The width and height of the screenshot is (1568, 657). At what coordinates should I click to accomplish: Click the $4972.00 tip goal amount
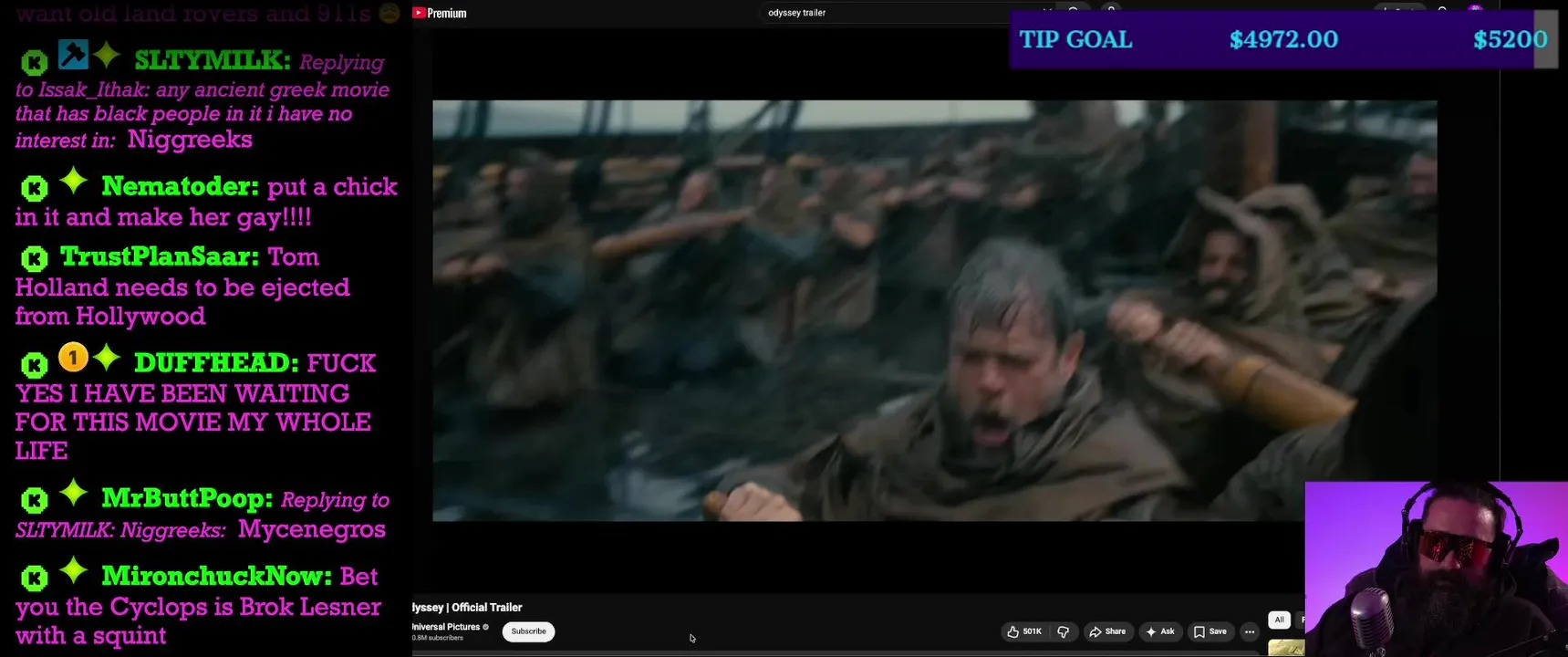click(1283, 39)
